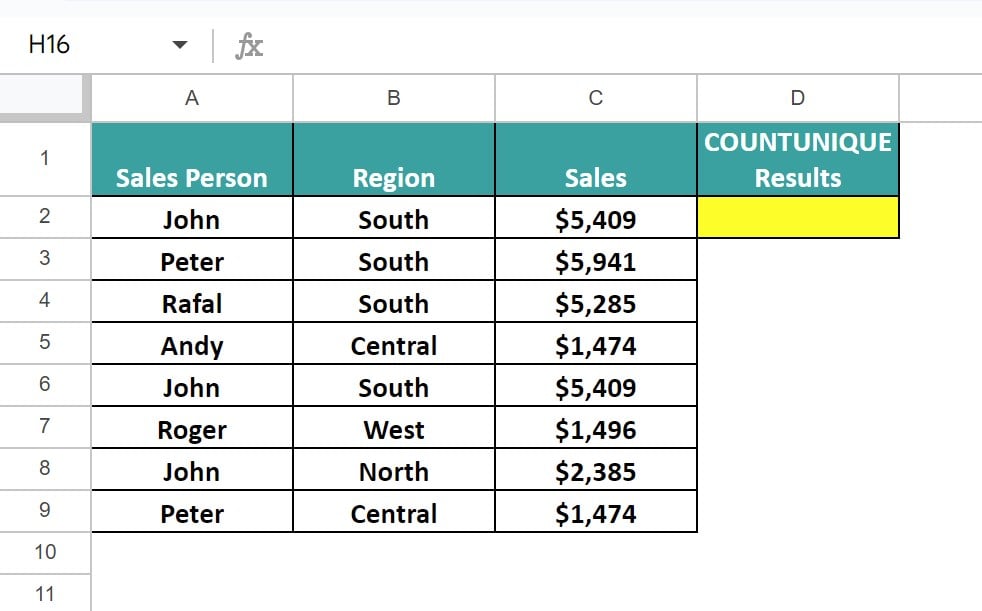The image size is (982, 611).
Task: Select row 11 header
Action: 45,593
